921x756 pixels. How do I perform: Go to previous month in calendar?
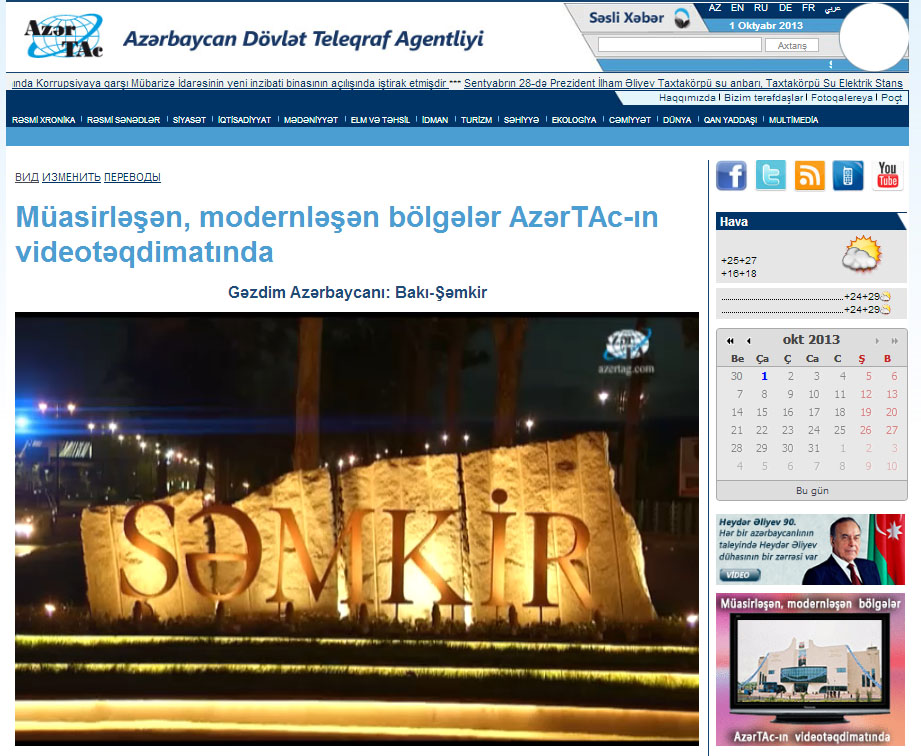coord(748,341)
